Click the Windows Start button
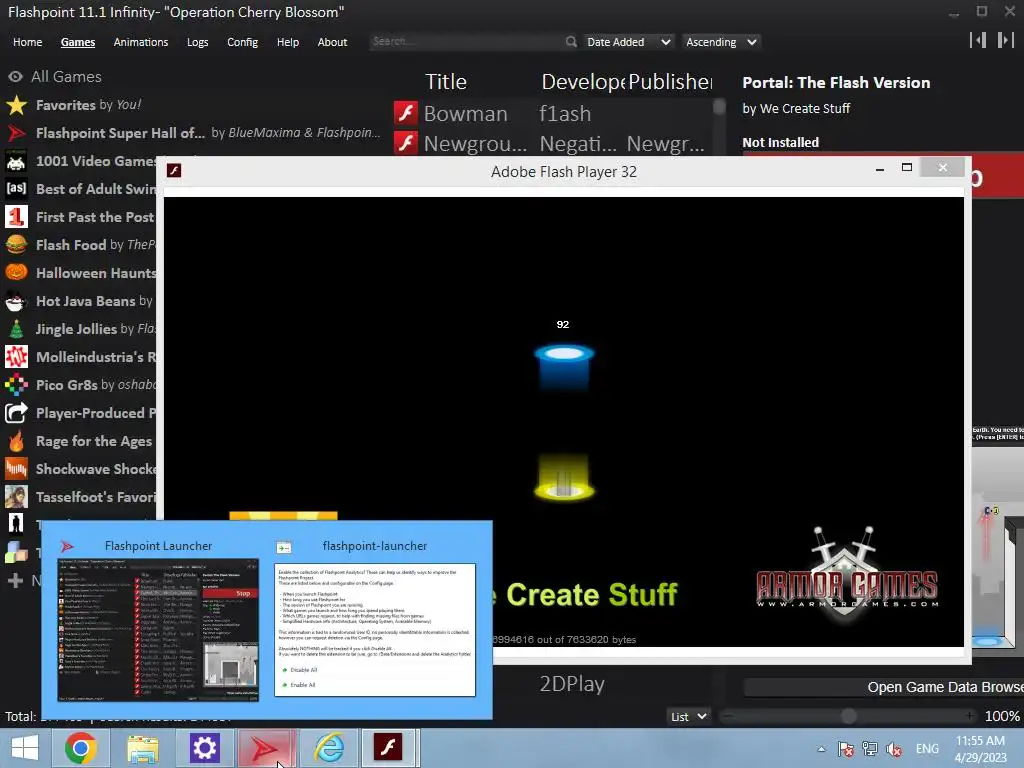Screen dimensions: 1024x768 [25, 748]
